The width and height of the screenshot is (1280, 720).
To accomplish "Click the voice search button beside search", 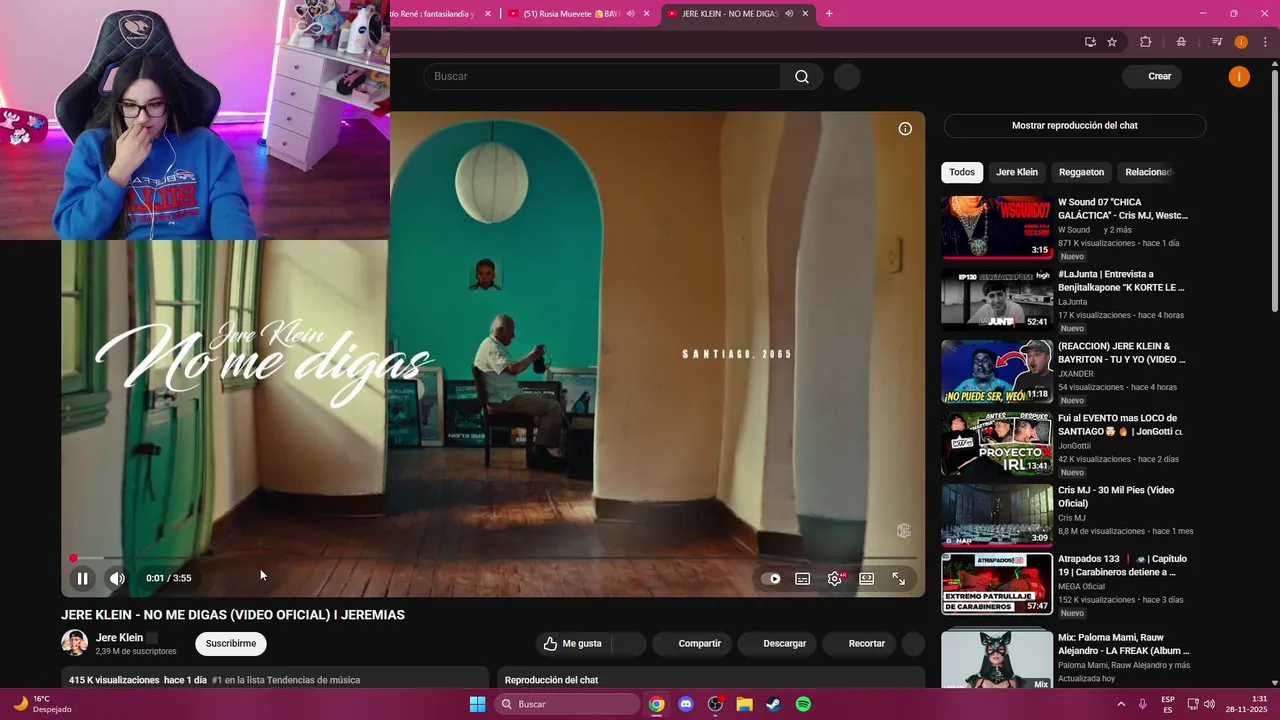I will tap(847, 77).
